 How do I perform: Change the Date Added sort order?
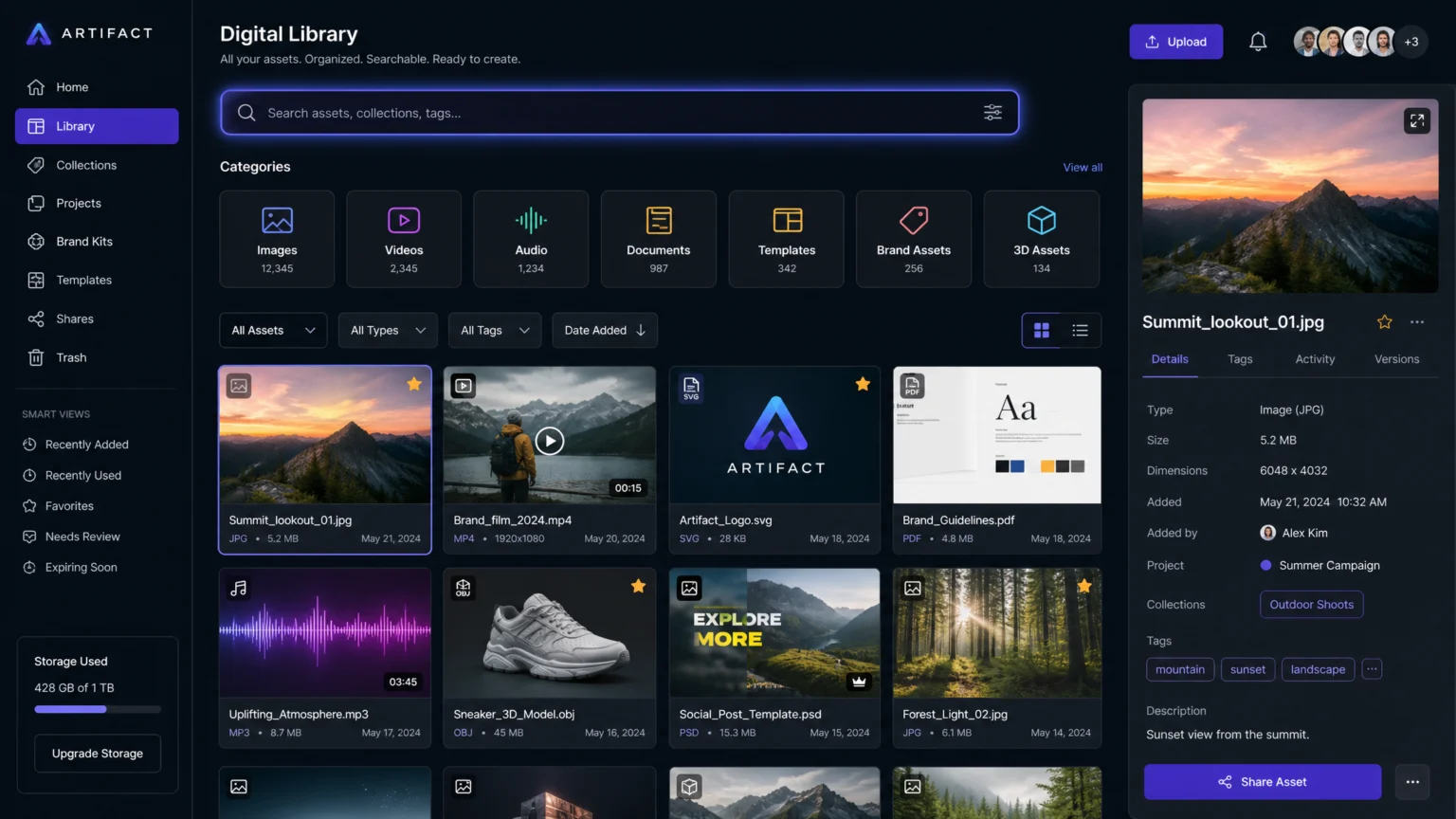pos(605,330)
